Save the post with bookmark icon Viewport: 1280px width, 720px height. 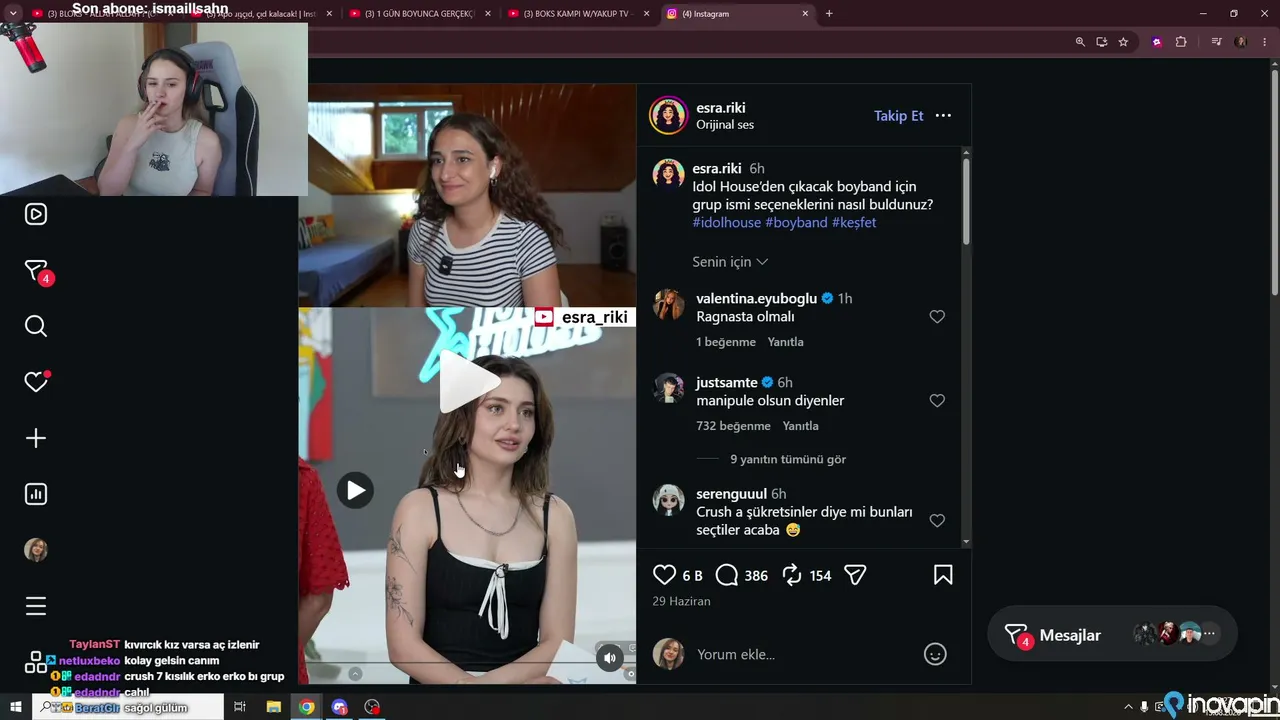943,575
